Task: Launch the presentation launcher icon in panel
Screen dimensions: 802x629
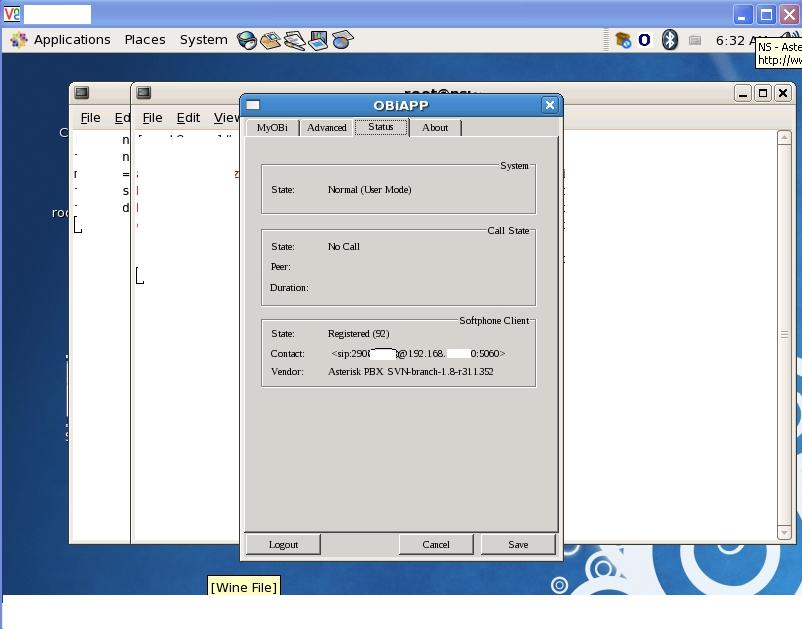Action: pyautogui.click(x=318, y=40)
